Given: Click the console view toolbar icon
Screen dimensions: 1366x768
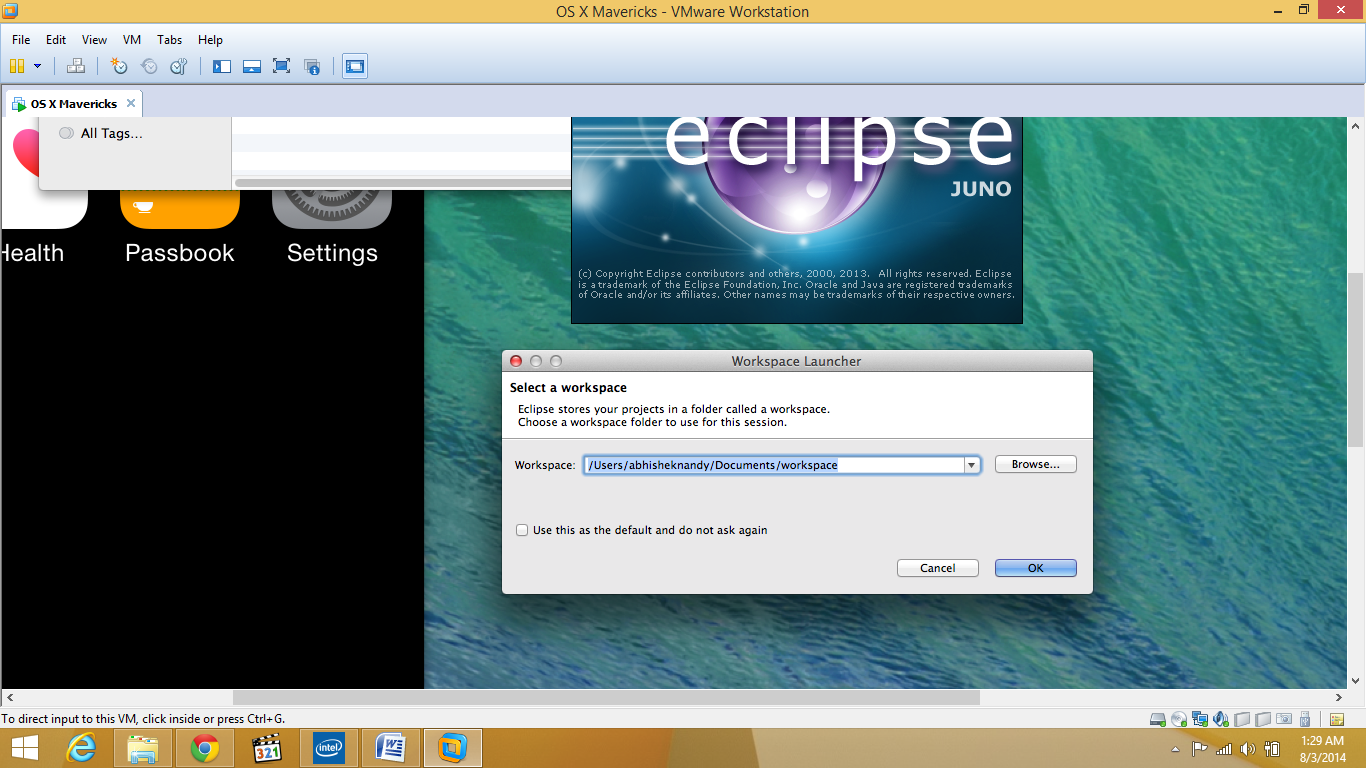Looking at the screenshot, I should (x=355, y=66).
